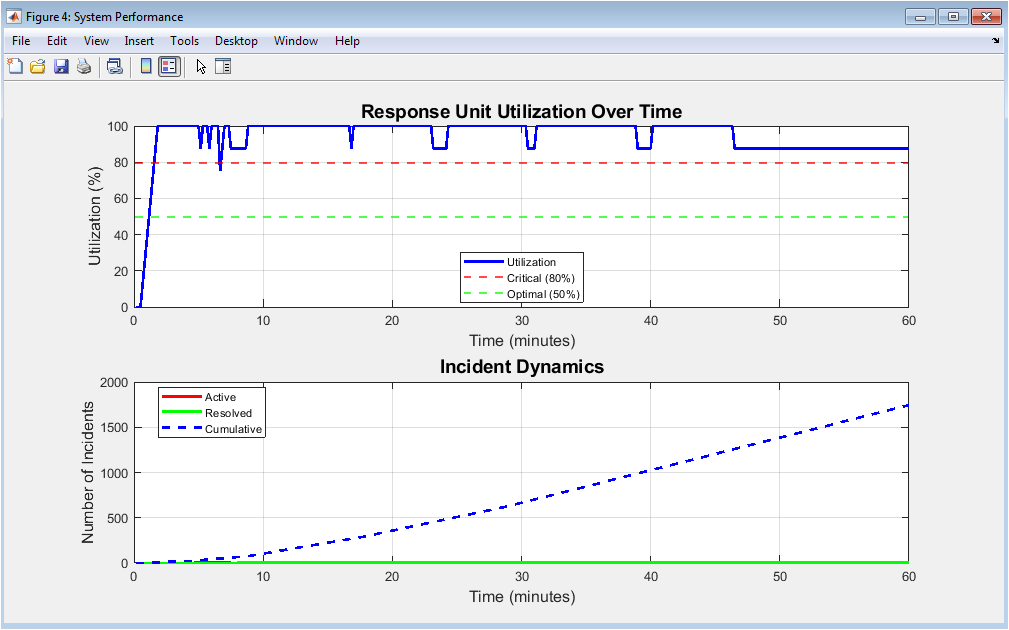
Task: Open the Property Inspector icon
Action: 223,67
